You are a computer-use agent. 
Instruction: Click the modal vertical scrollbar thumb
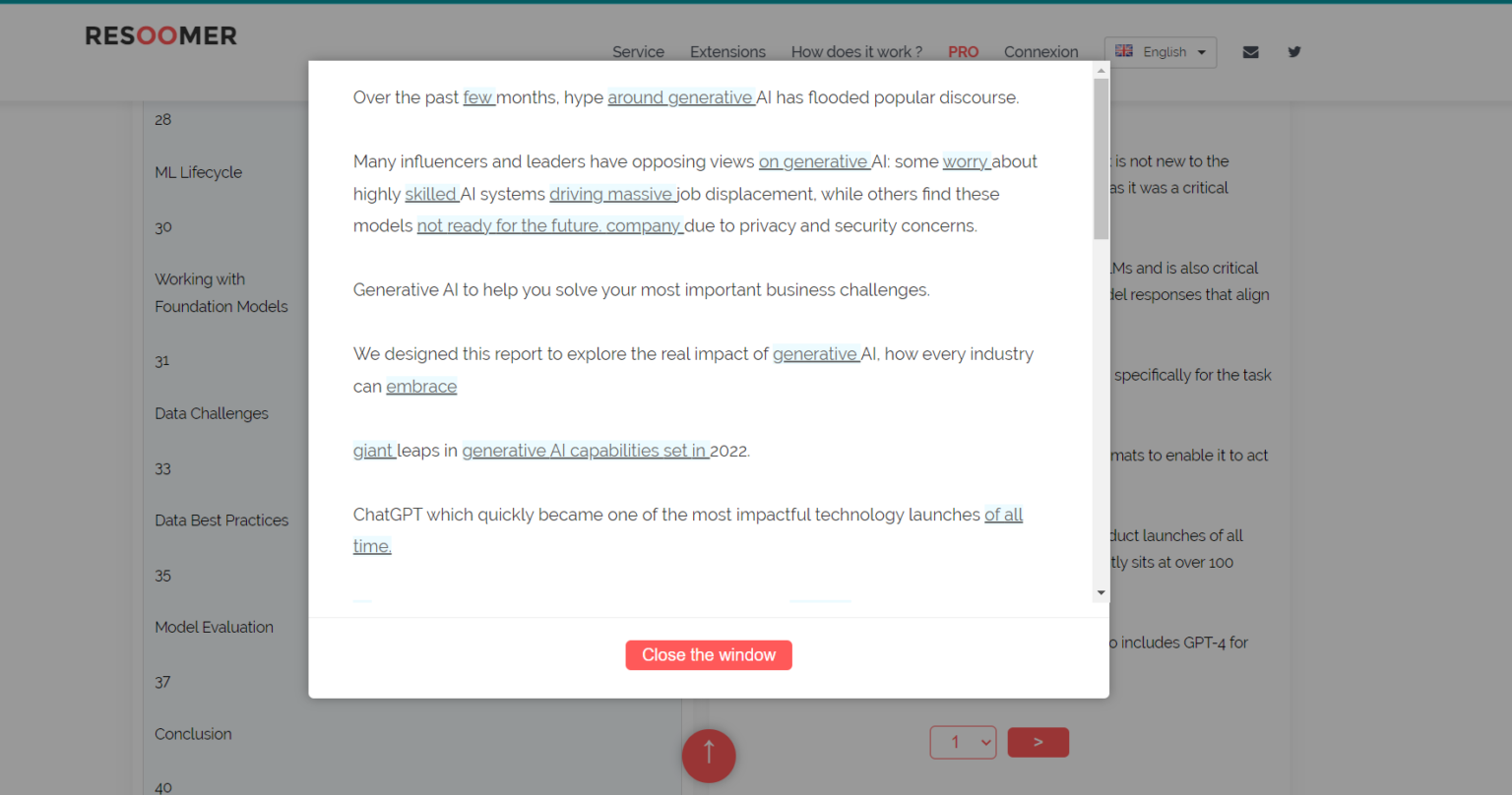click(x=1101, y=157)
